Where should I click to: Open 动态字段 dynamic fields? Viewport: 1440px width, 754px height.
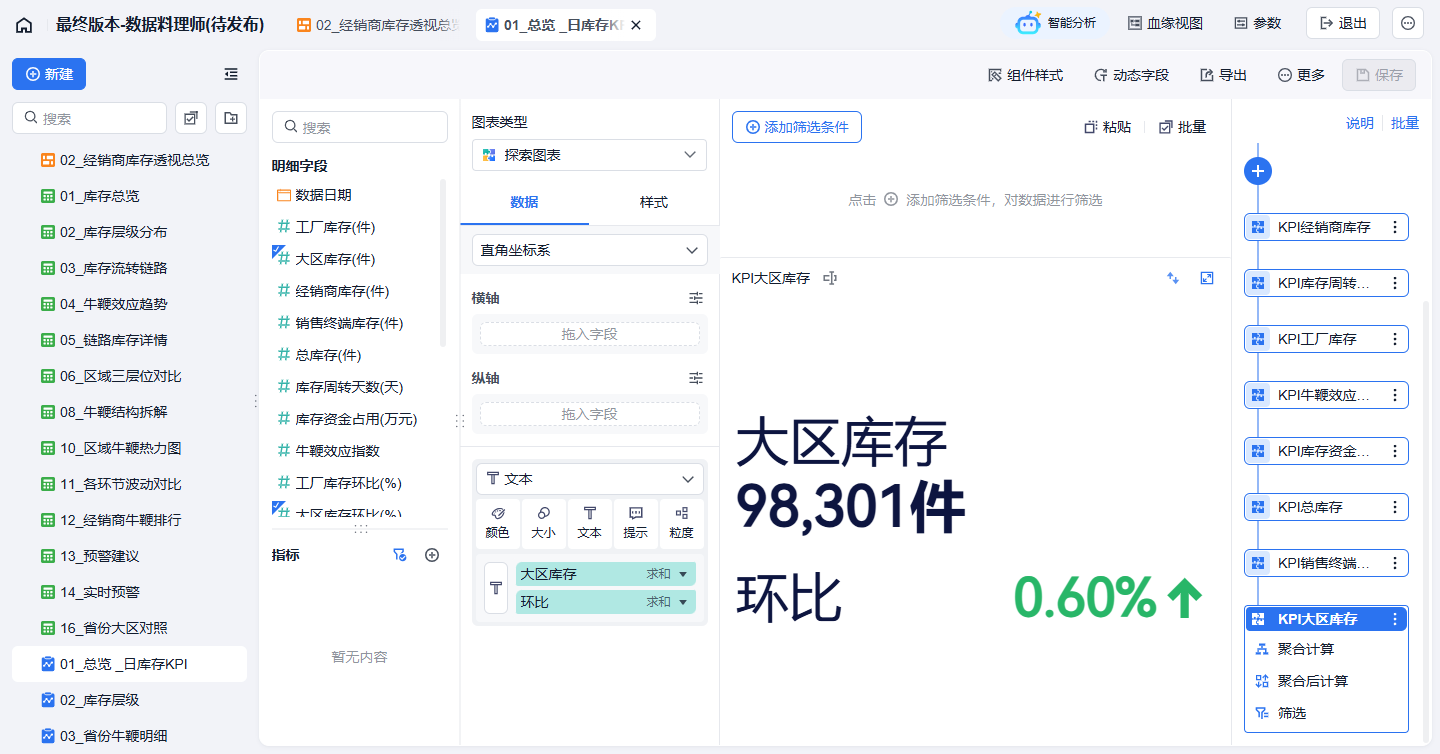point(1131,75)
